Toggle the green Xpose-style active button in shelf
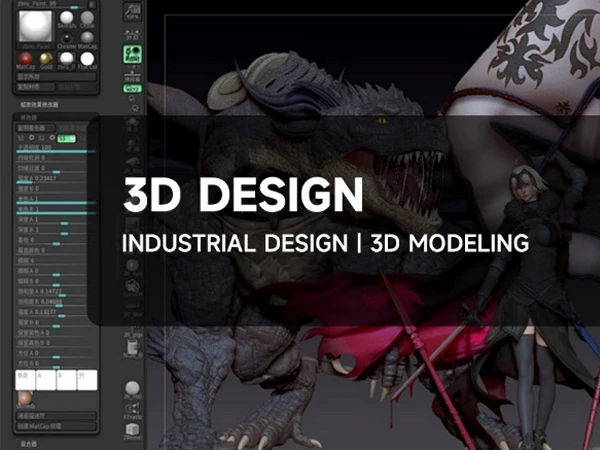Image resolution: width=600 pixels, height=450 pixels. click(x=133, y=55)
